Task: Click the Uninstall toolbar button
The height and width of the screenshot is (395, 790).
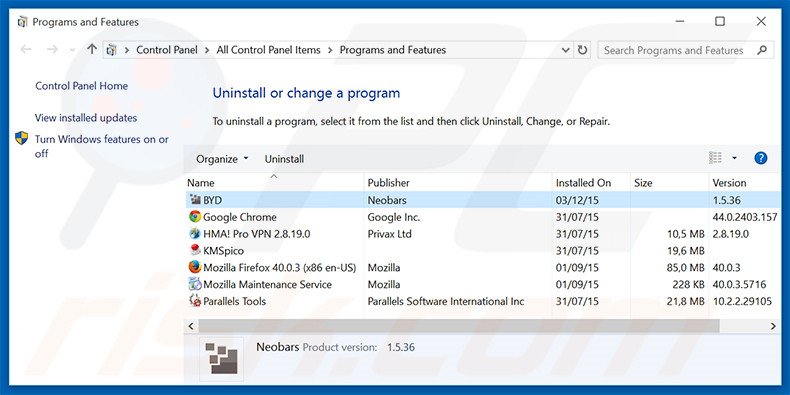Action: pos(284,159)
